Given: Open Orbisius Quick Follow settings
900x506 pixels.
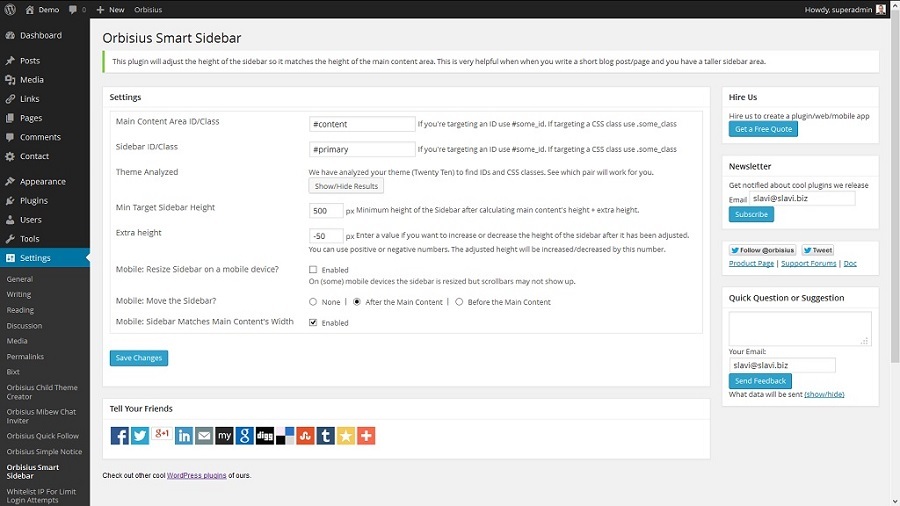Looking at the screenshot, I should tap(42, 436).
